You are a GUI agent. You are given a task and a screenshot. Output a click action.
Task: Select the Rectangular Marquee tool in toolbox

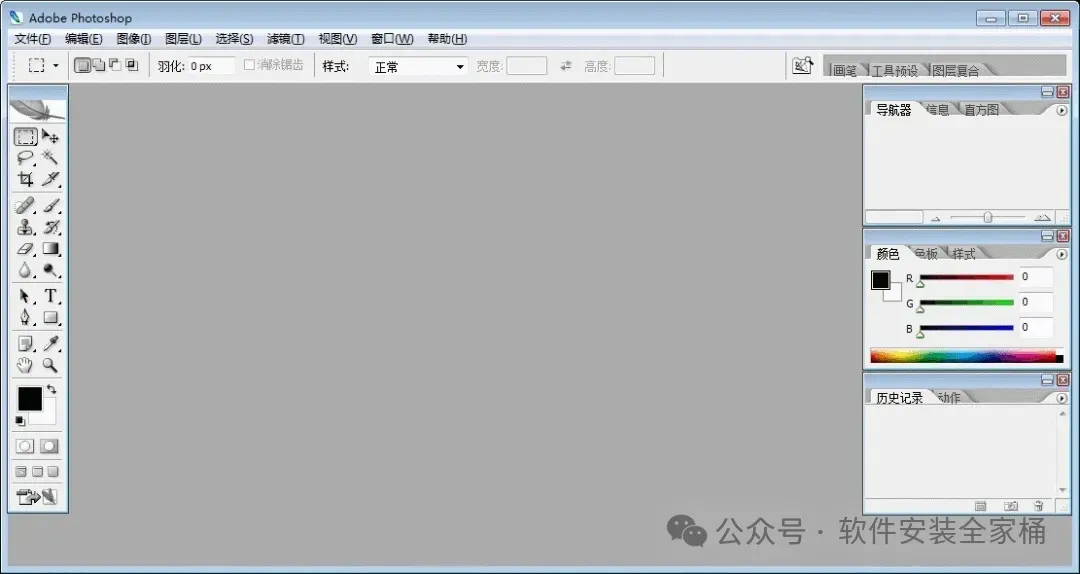[25, 136]
